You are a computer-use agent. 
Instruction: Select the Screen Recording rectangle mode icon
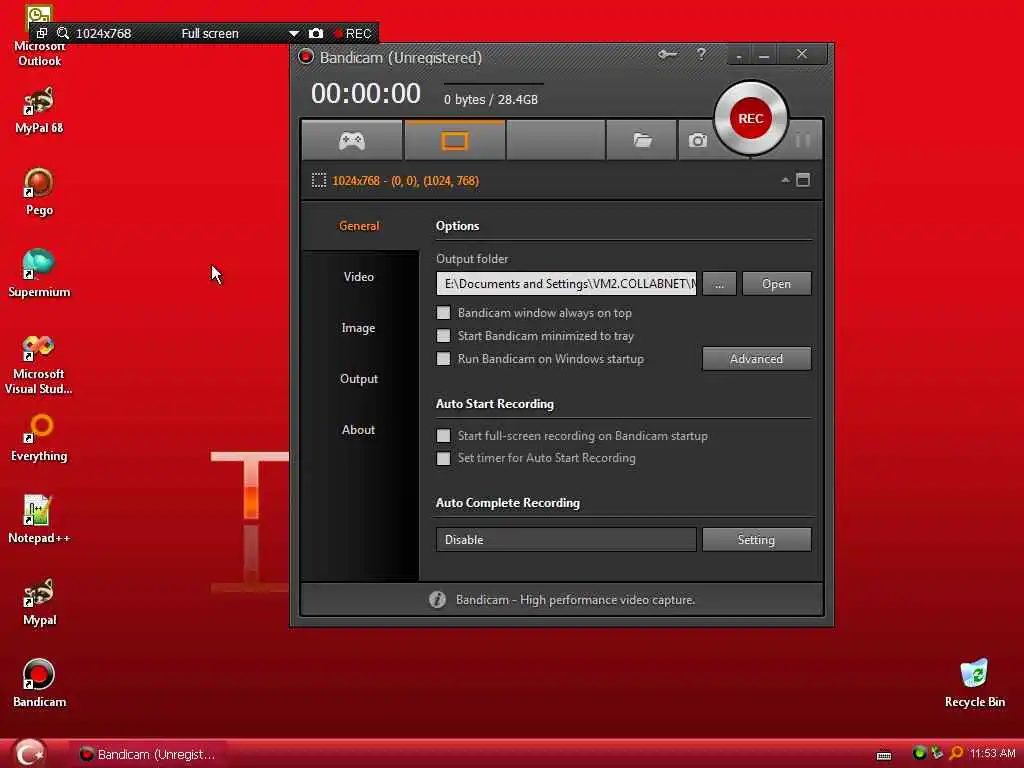coord(455,140)
